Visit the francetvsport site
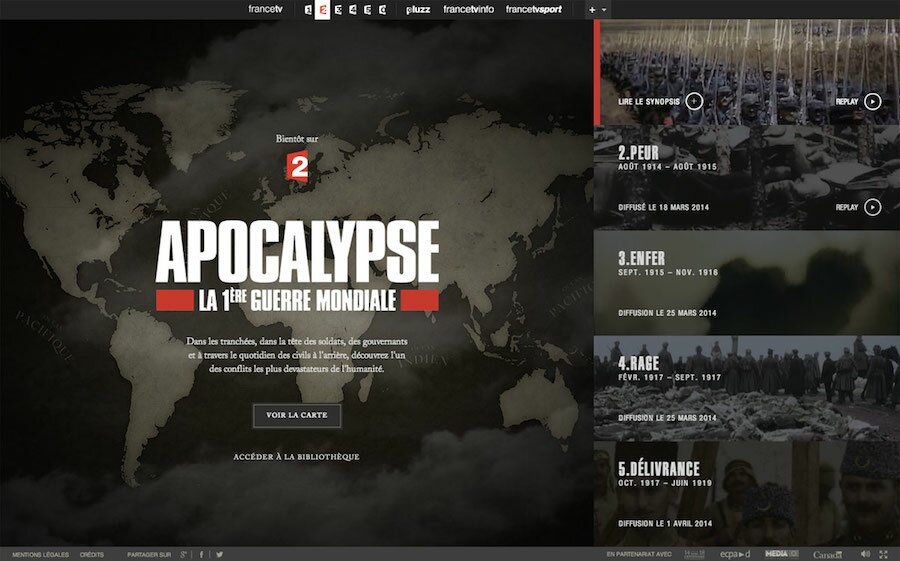The height and width of the screenshot is (561, 900). pyautogui.click(x=534, y=9)
